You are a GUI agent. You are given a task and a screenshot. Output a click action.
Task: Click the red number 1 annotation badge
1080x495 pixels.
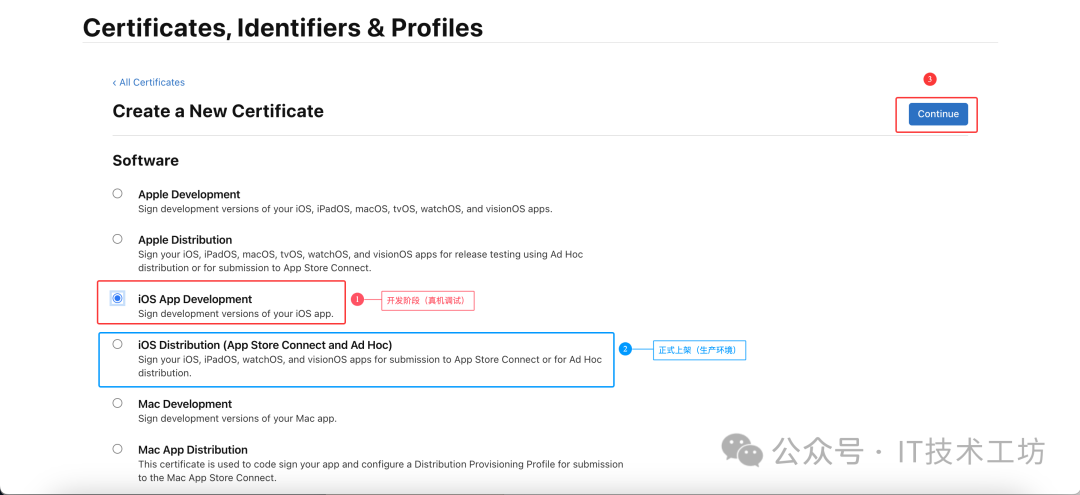(357, 299)
